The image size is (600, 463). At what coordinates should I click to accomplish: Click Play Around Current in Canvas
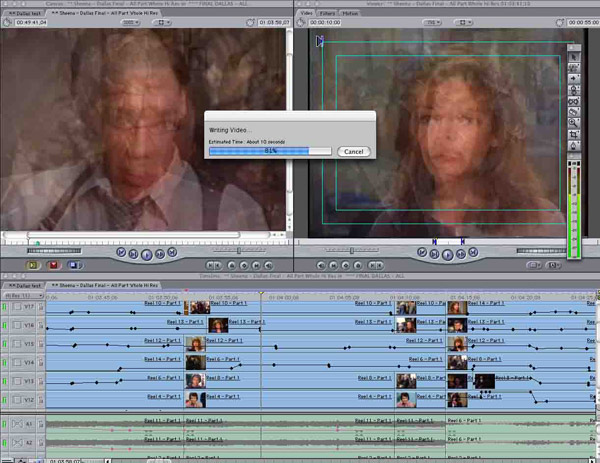[x=160, y=254]
